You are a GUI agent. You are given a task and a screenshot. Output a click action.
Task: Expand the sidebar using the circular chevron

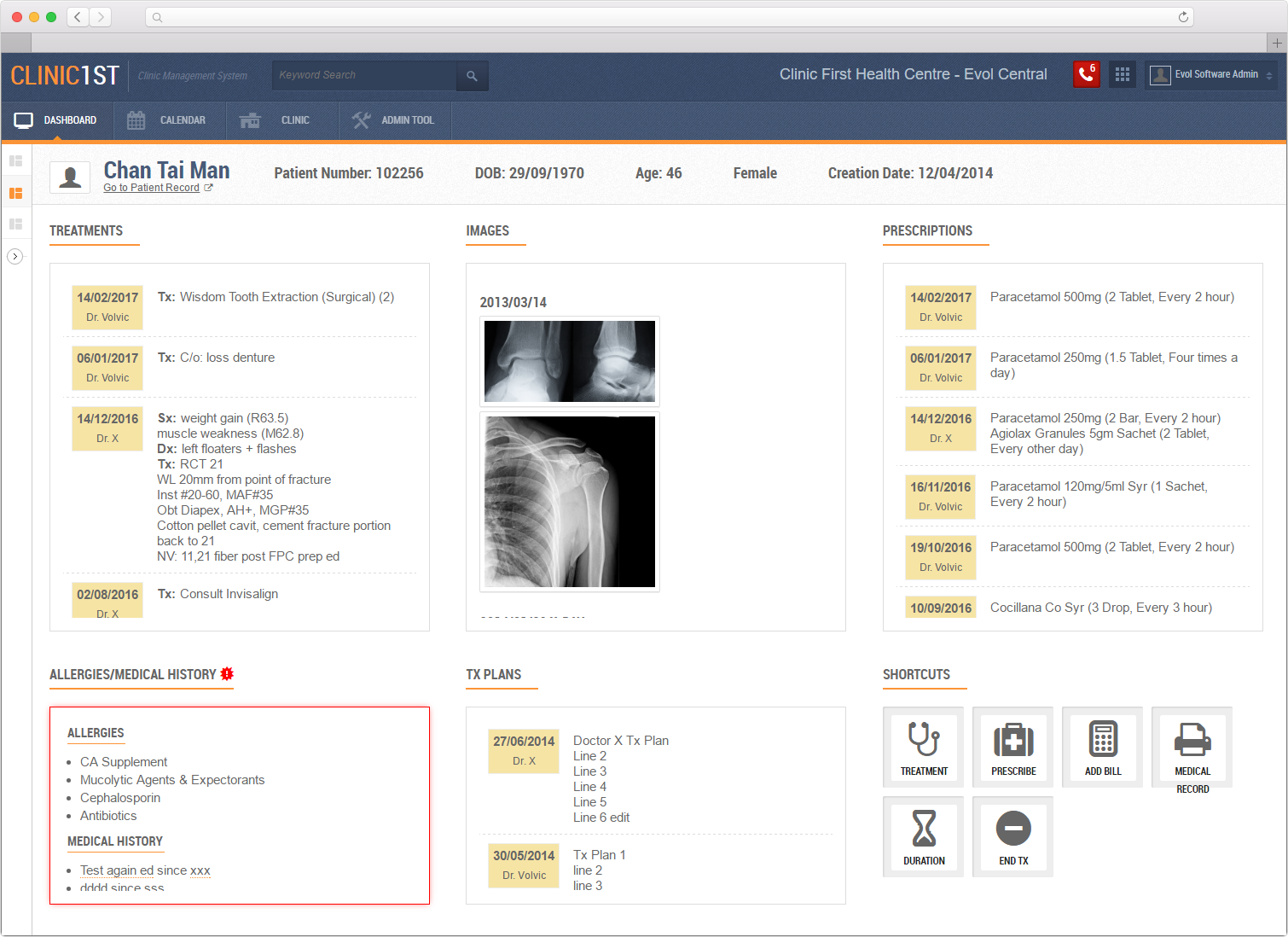[x=16, y=255]
